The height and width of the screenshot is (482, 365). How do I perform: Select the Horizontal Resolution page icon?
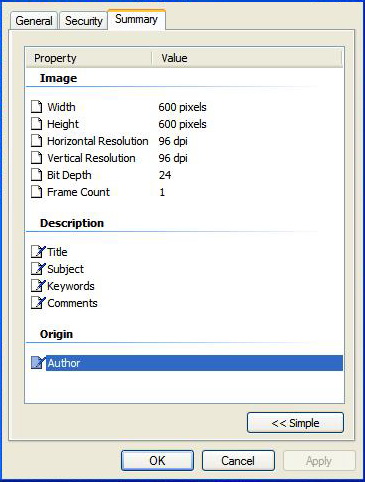(37, 141)
